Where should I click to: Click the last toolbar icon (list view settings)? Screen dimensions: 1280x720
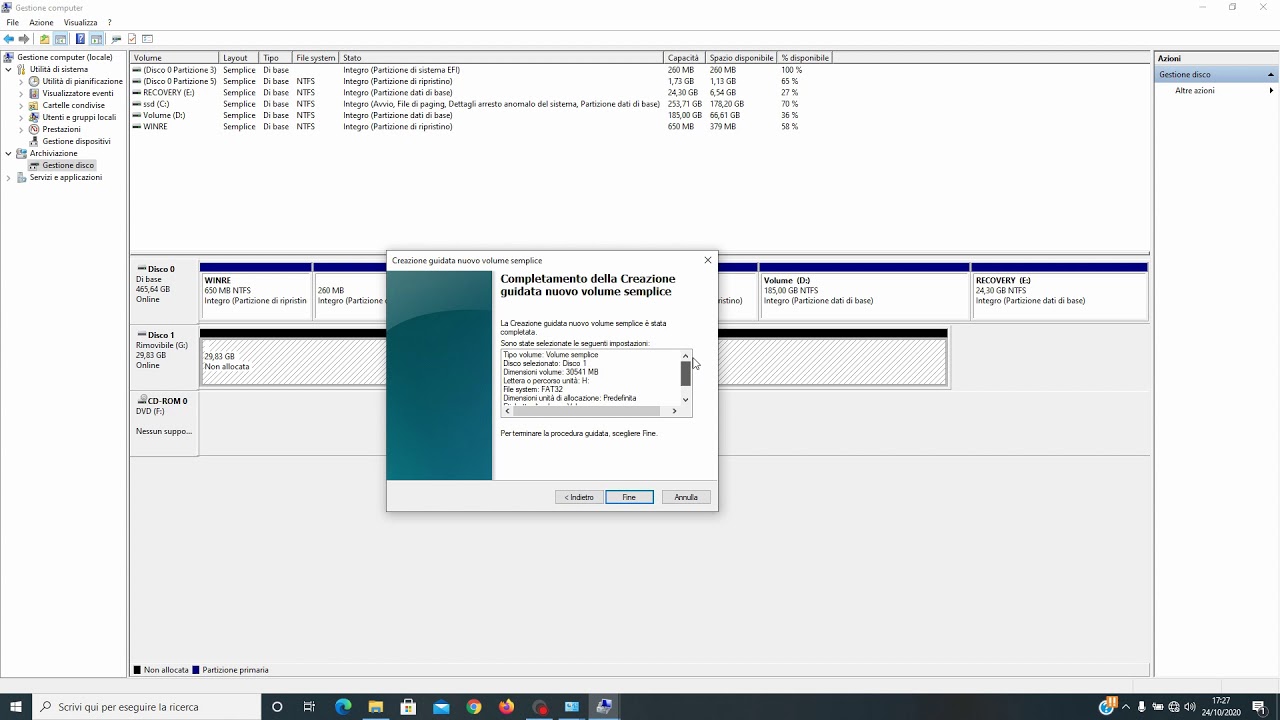147,39
